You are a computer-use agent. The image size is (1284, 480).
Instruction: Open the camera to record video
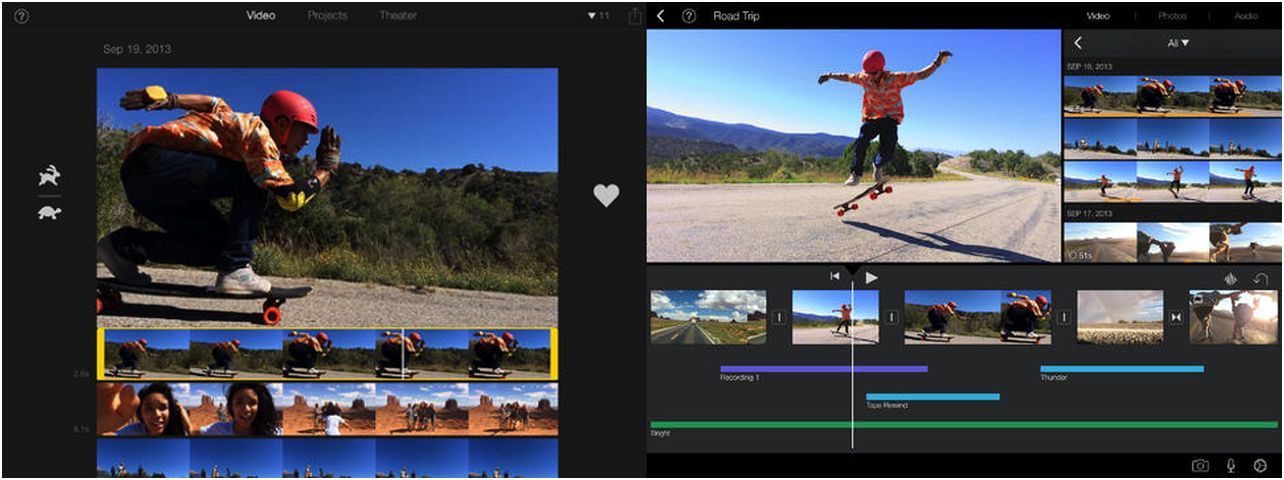point(1200,466)
